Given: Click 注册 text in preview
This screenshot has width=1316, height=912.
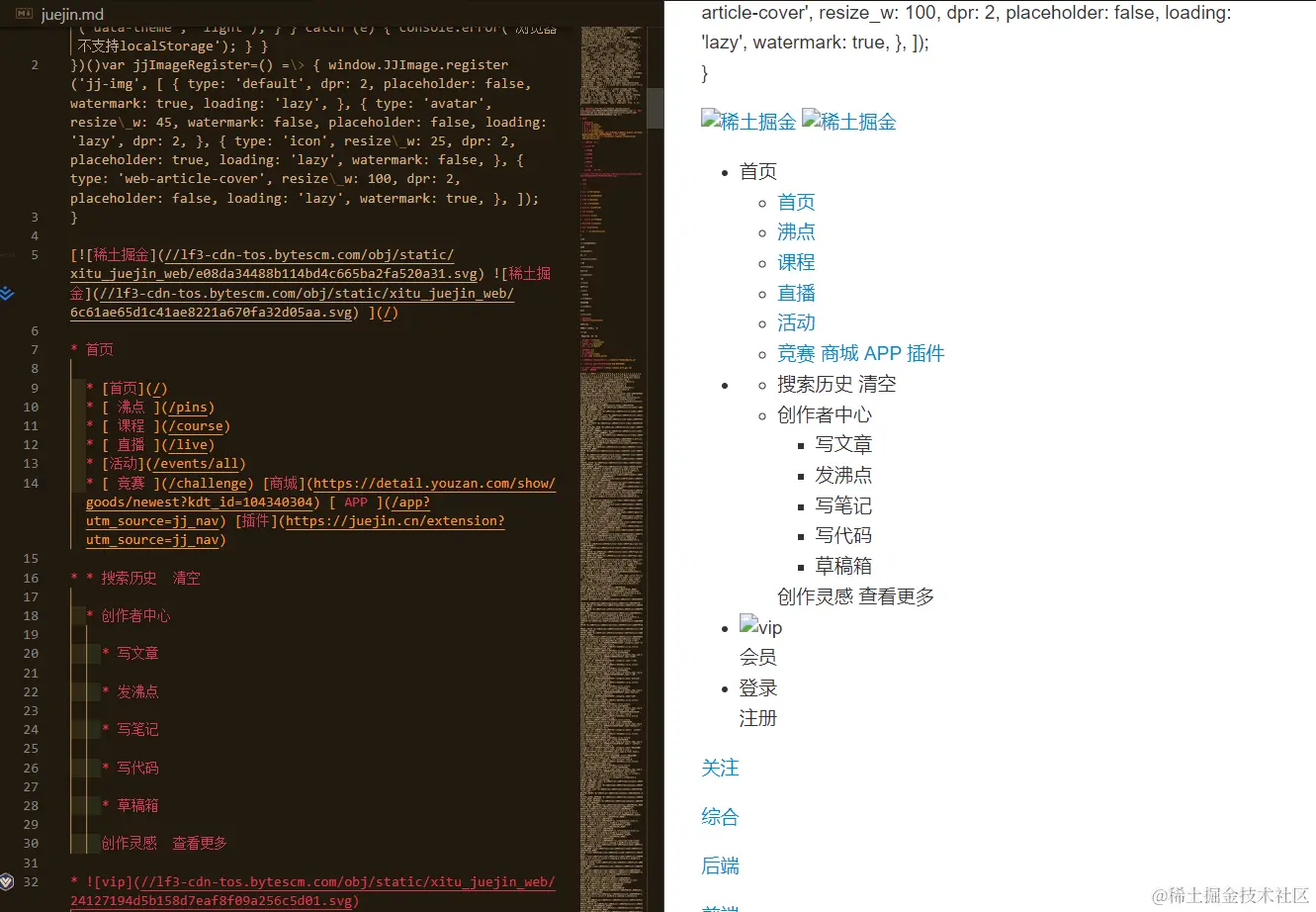Looking at the screenshot, I should coord(758,718).
